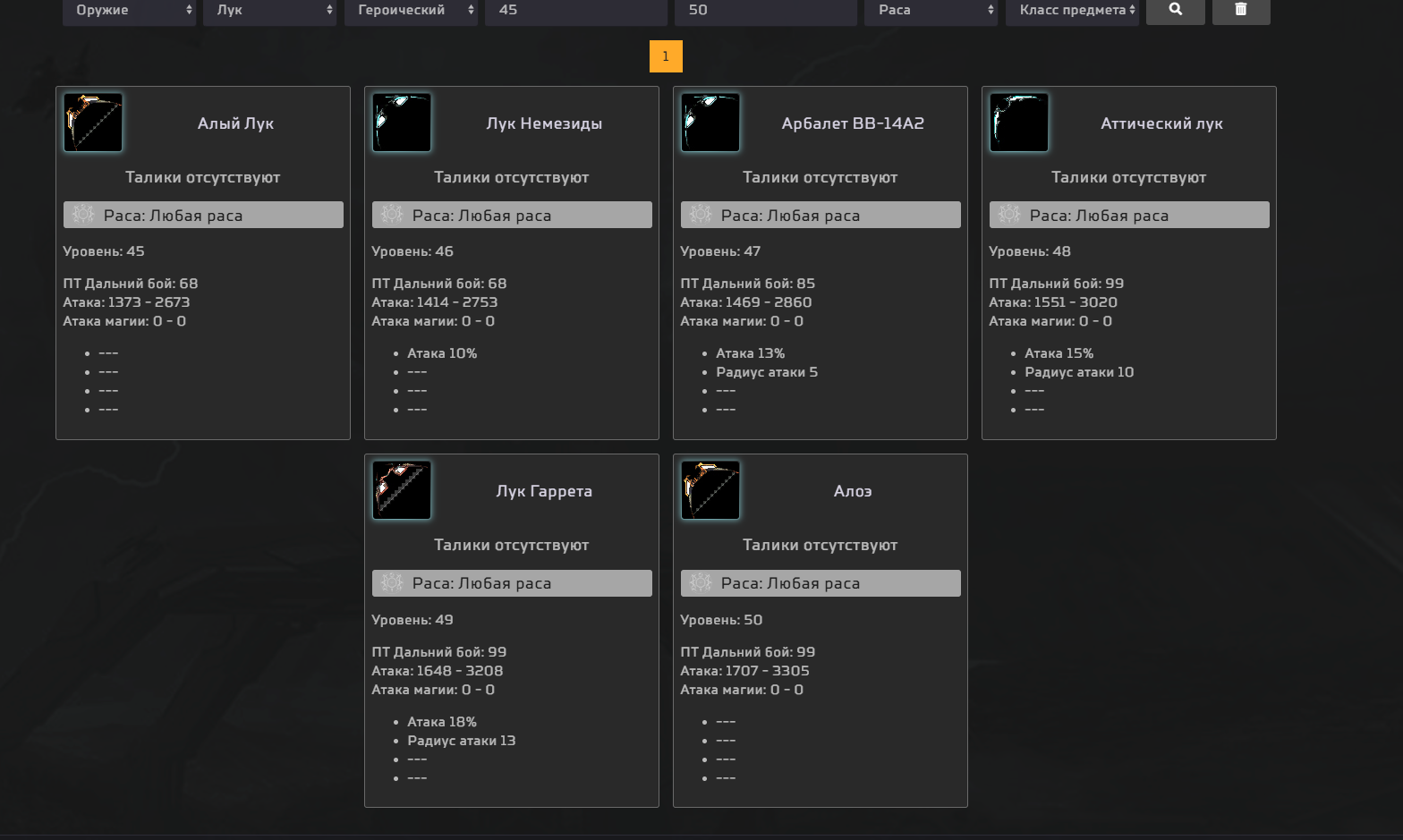
Task: Expand the Класс предмета dropdown
Action: tap(1072, 11)
